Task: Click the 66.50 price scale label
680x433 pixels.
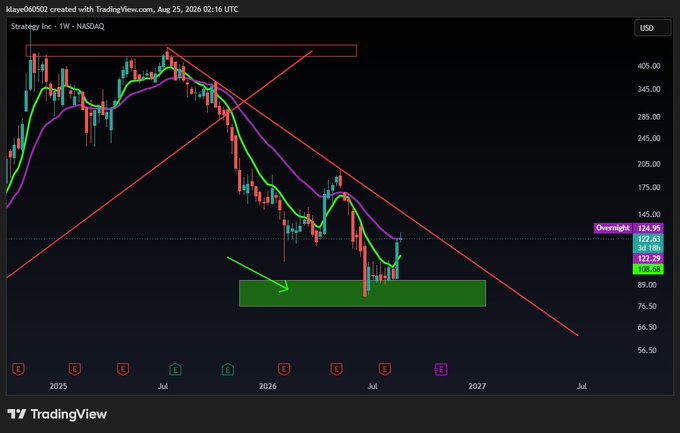Action: (x=647, y=327)
